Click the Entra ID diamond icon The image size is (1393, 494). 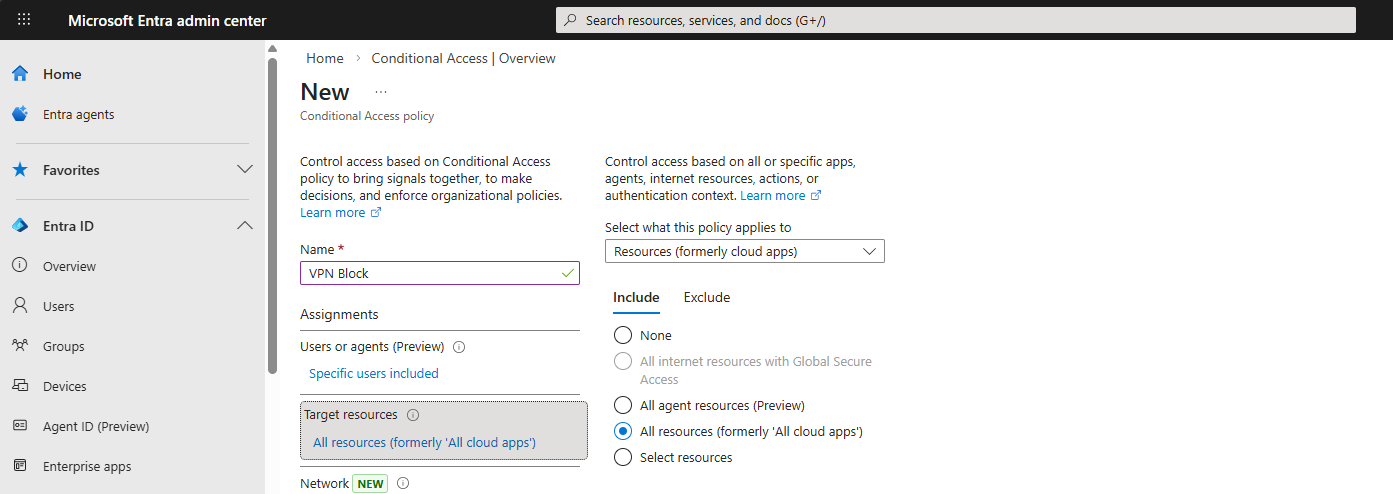point(20,226)
